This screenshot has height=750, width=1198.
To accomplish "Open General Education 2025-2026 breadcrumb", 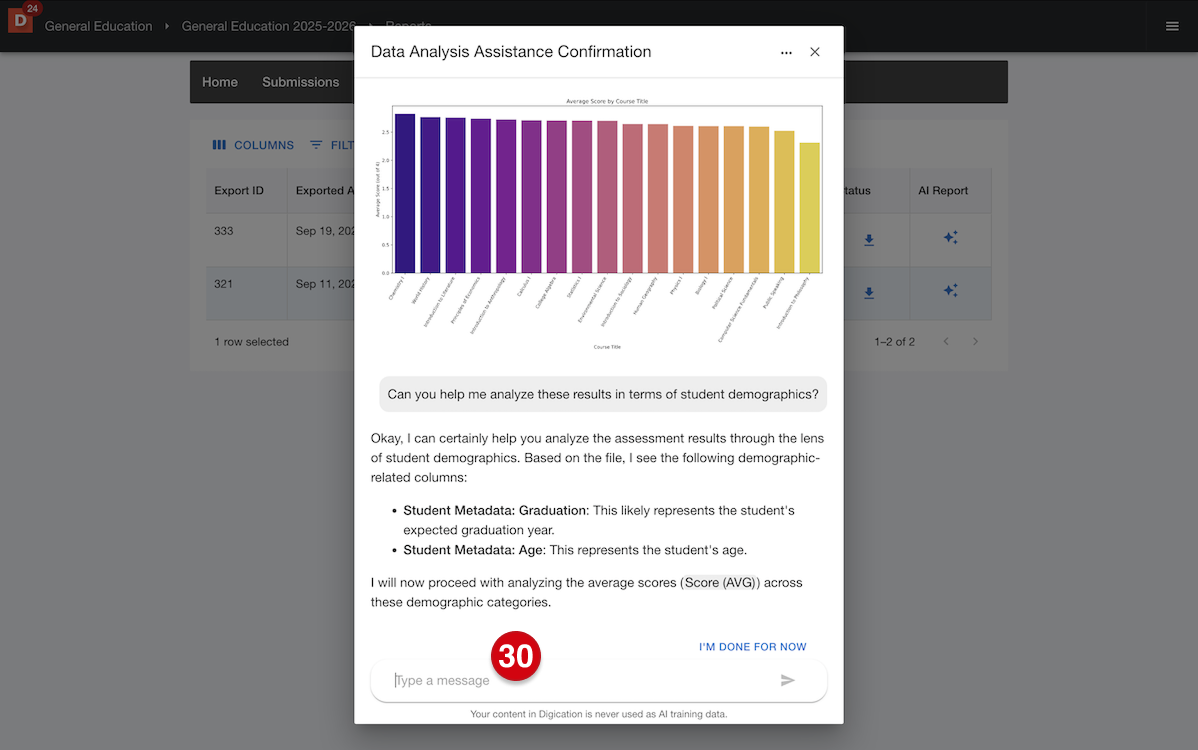I will click(268, 26).
